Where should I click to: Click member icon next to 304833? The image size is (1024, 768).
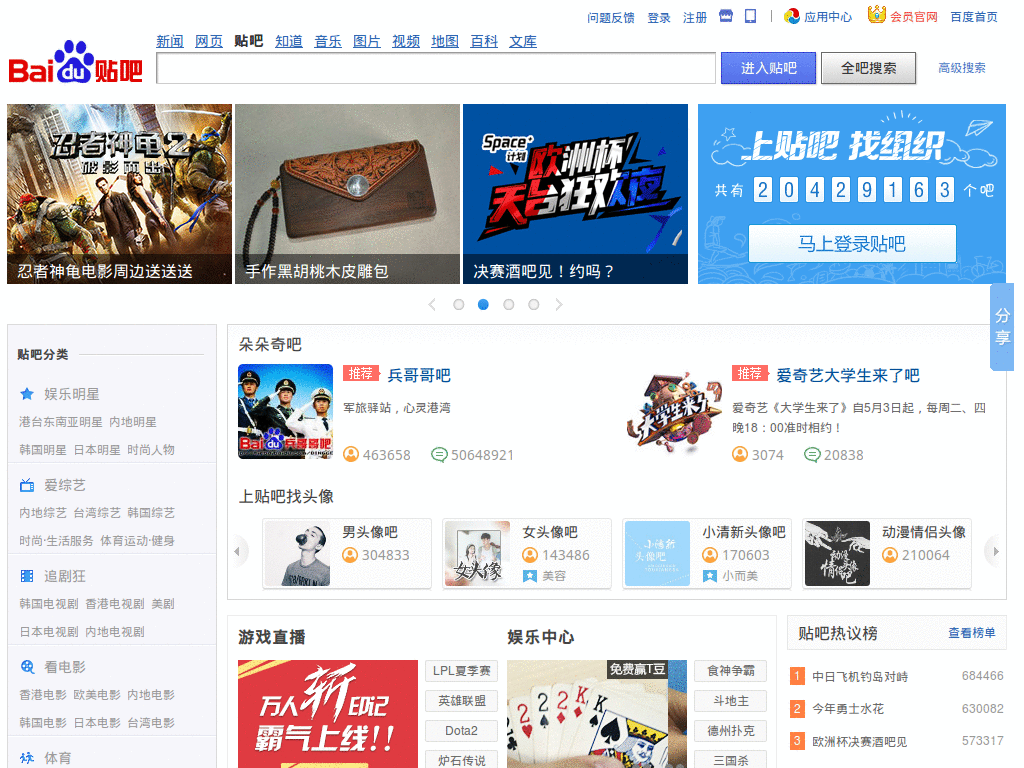pos(350,555)
